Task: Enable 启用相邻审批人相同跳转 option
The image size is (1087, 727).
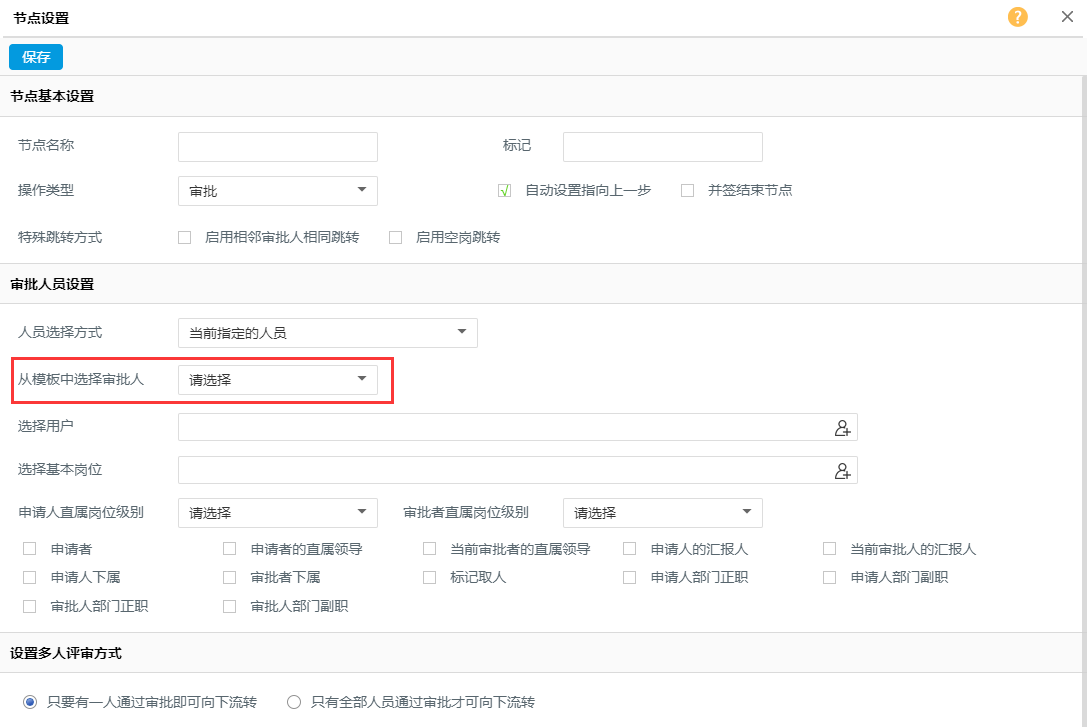Action: coord(184,238)
